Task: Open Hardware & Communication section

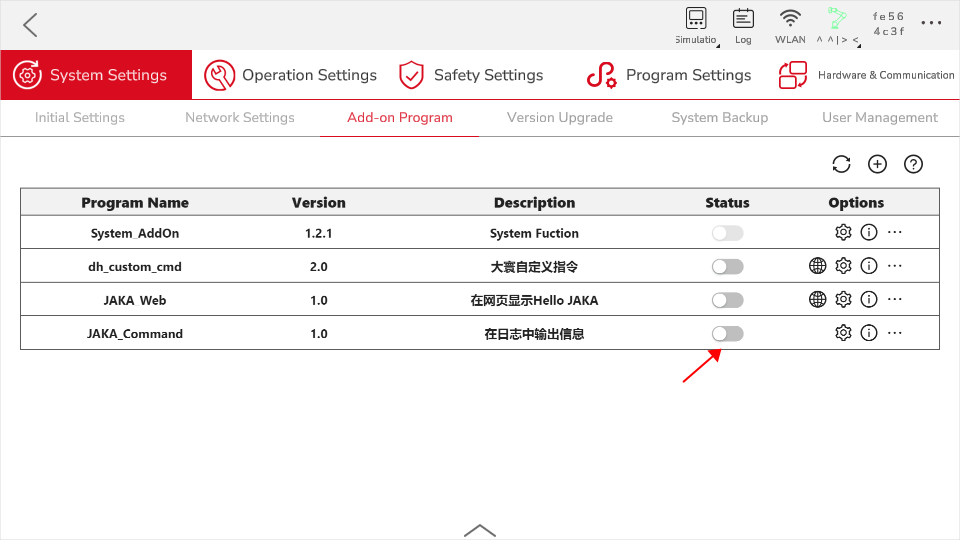Action: click(x=866, y=75)
